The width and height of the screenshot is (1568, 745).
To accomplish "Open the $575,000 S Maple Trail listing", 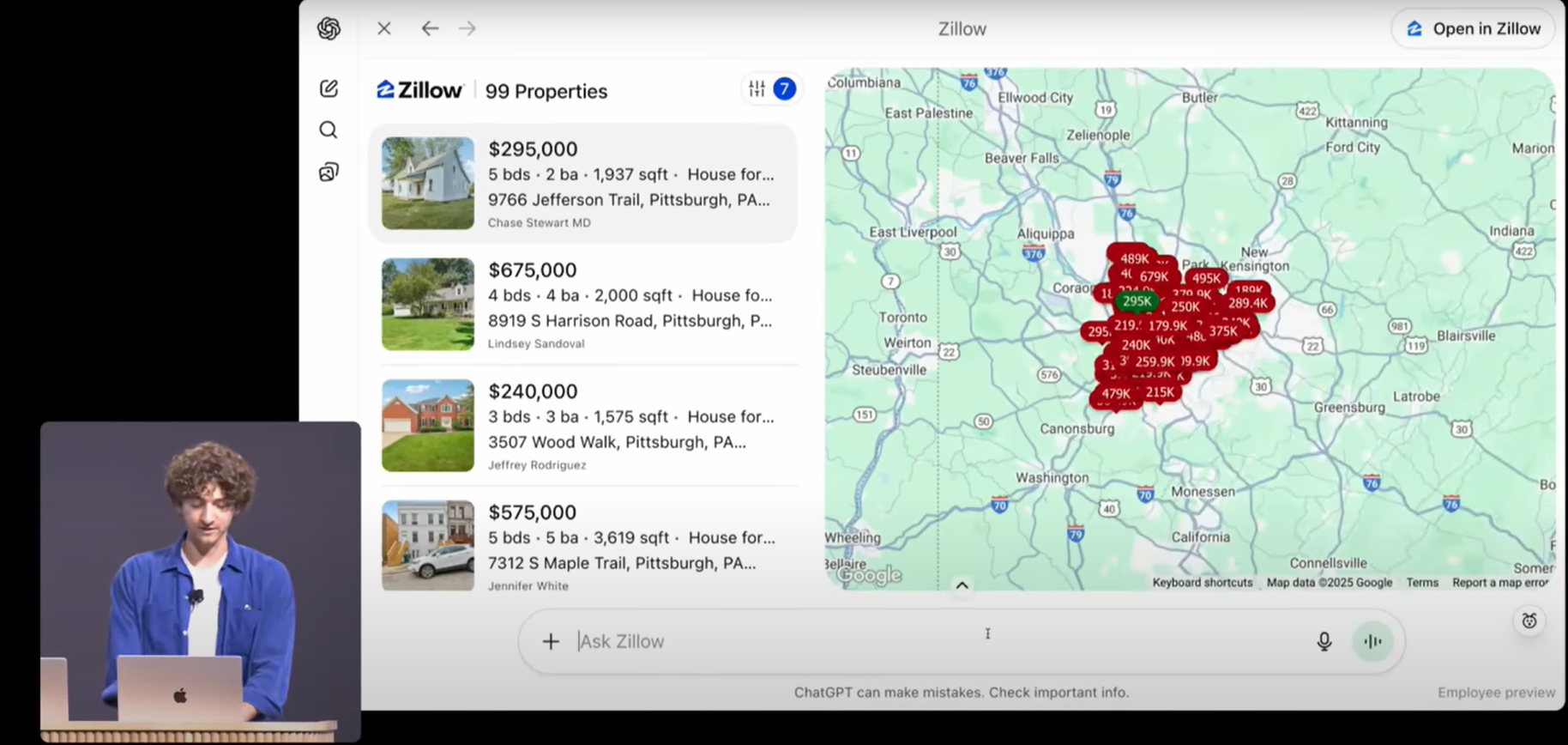I will 582,546.
